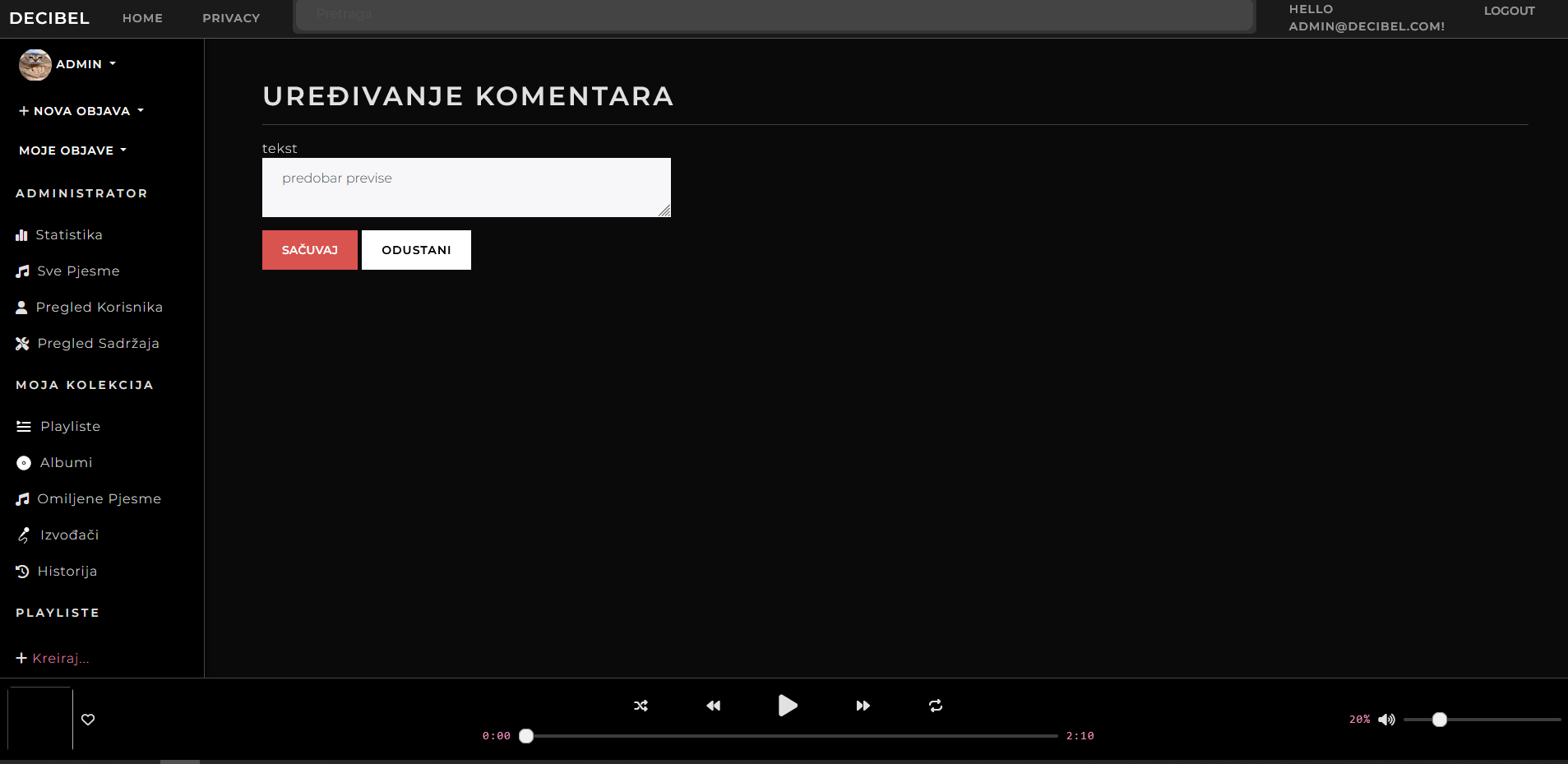Click the textarea resize grip corner
1568x764 pixels.
(664, 211)
